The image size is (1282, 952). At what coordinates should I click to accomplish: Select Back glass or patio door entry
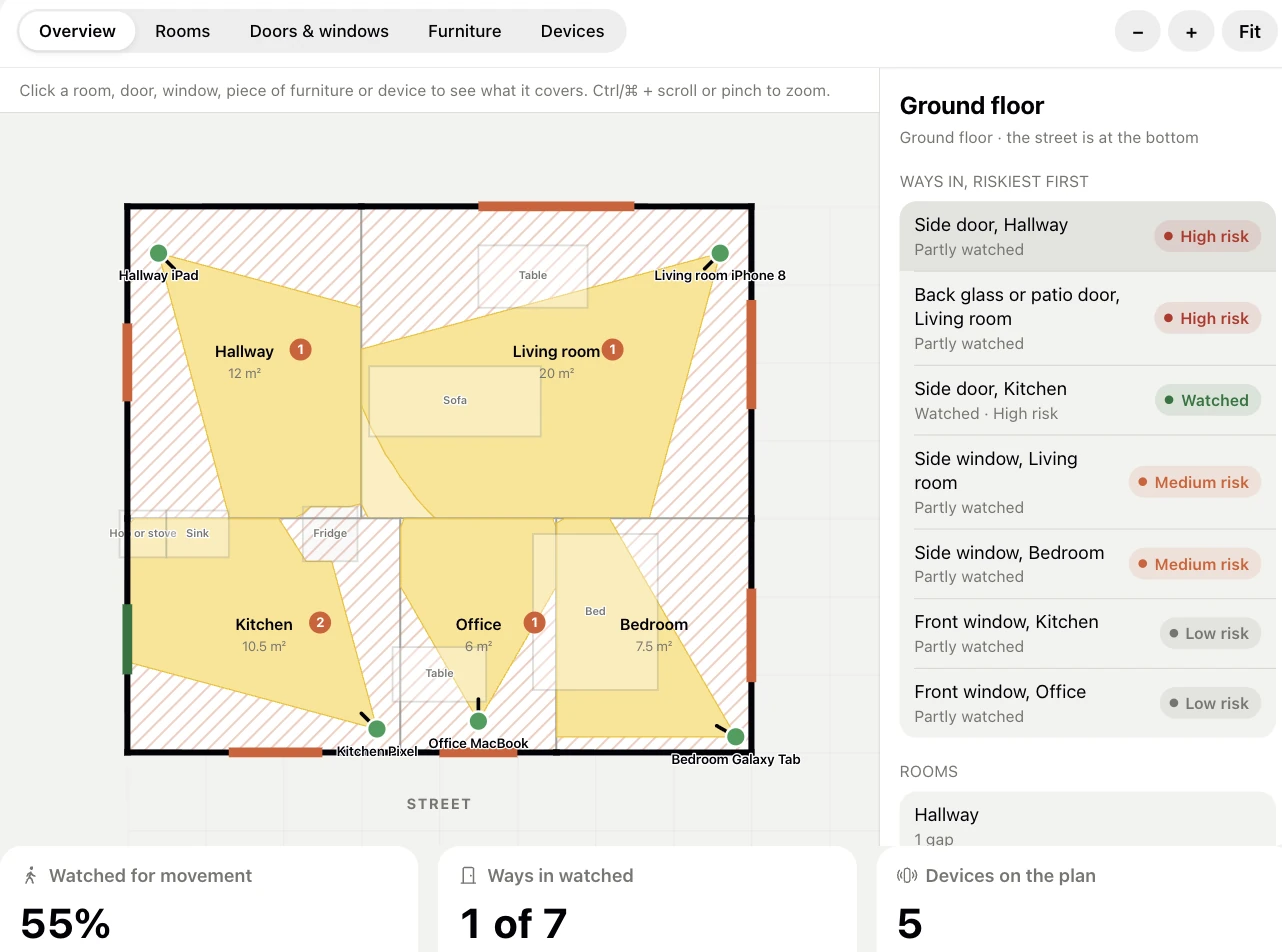[x=1087, y=318]
